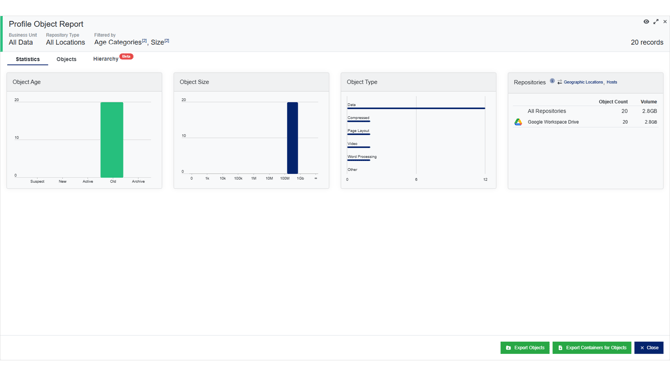This screenshot has width=670, height=376.
Task: Click the Object Type panel title
Action: 362,82
